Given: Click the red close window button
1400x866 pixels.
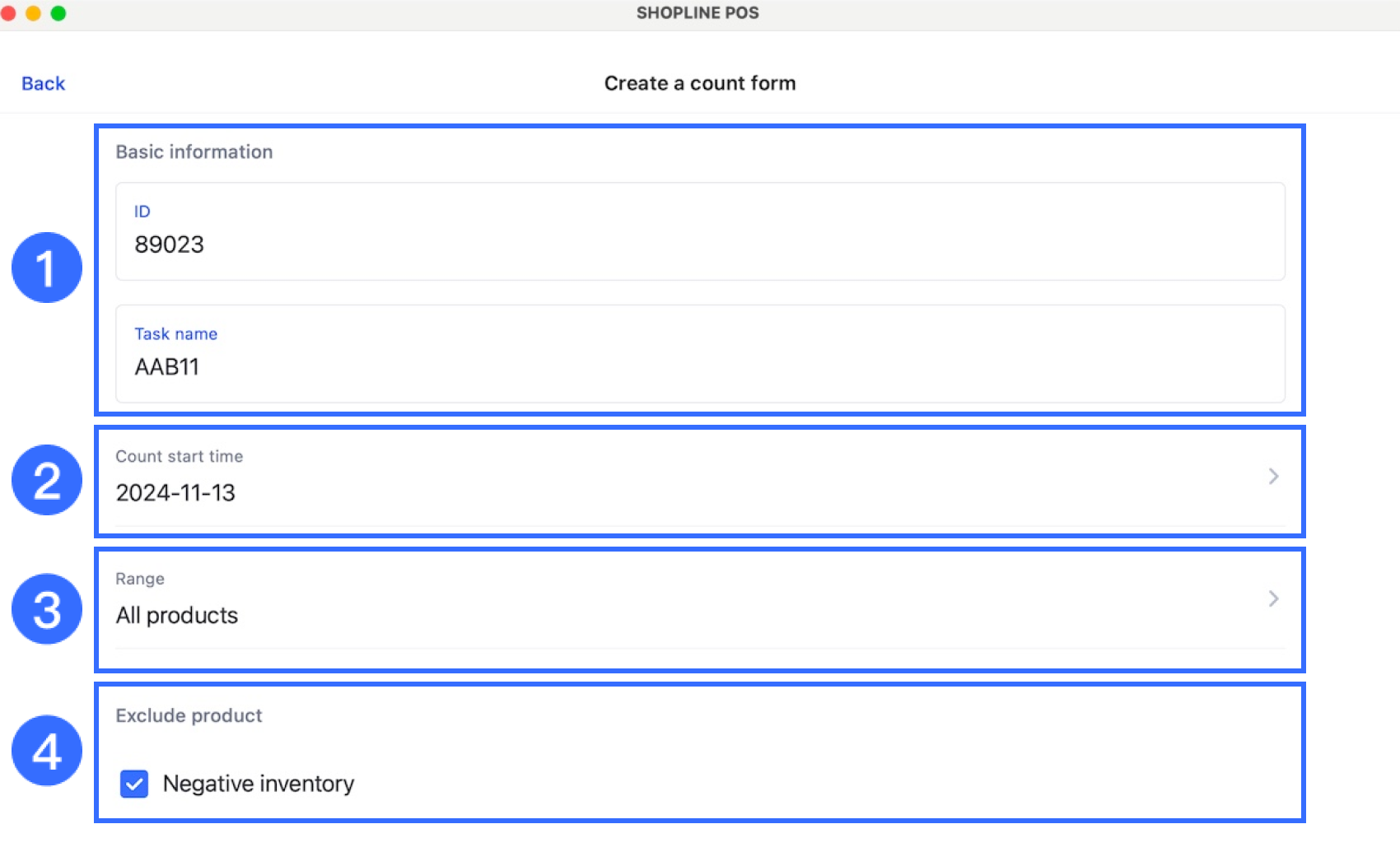Looking at the screenshot, I should pyautogui.click(x=8, y=13).
